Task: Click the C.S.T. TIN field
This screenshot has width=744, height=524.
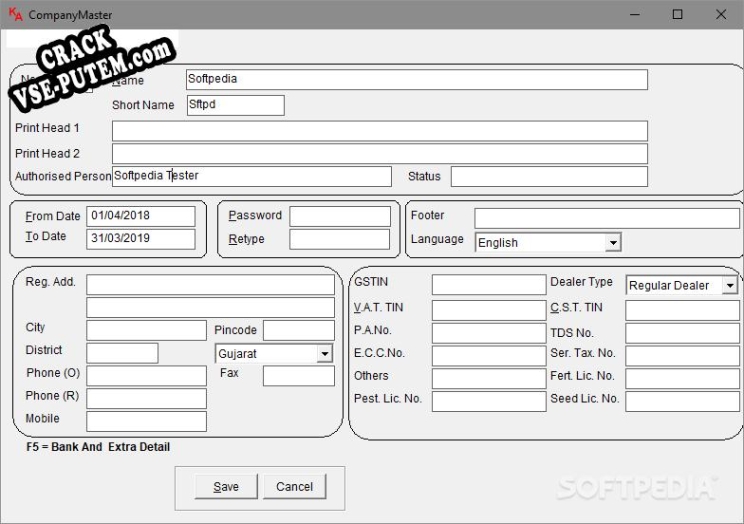Action: pyautogui.click(x=682, y=310)
